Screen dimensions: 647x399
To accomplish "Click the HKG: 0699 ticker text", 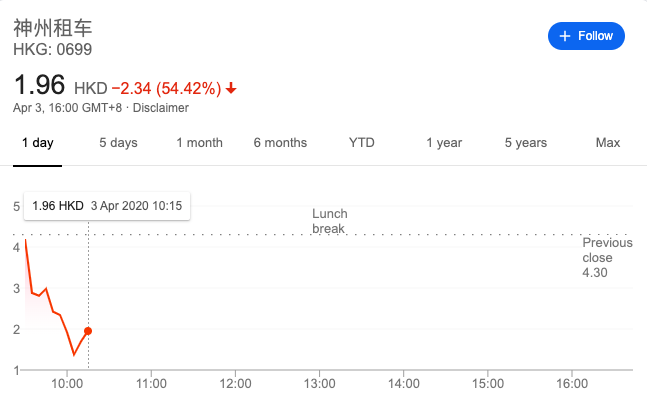I will click(52, 50).
